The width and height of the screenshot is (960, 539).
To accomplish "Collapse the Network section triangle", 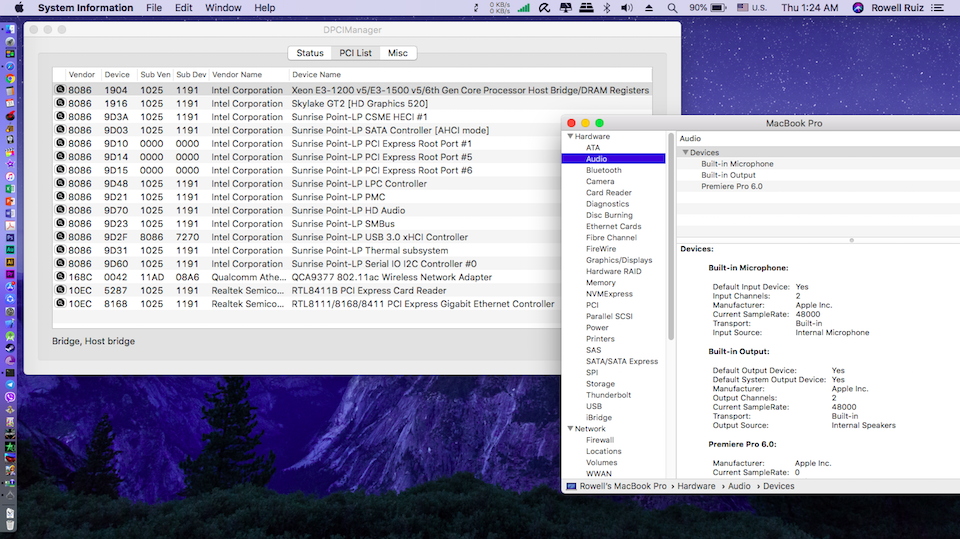I will [x=570, y=428].
